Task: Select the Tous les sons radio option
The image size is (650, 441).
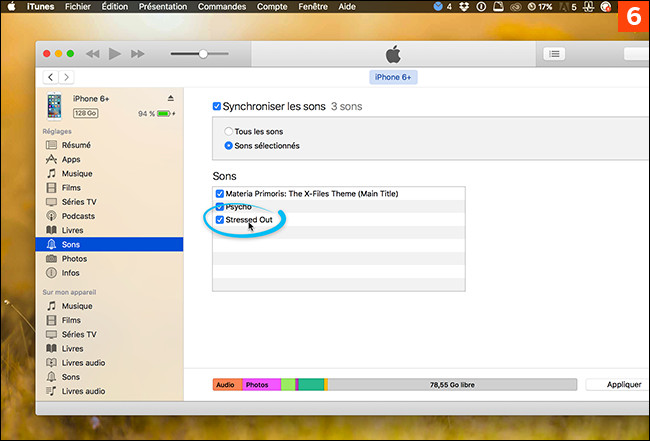Action: 229,131
